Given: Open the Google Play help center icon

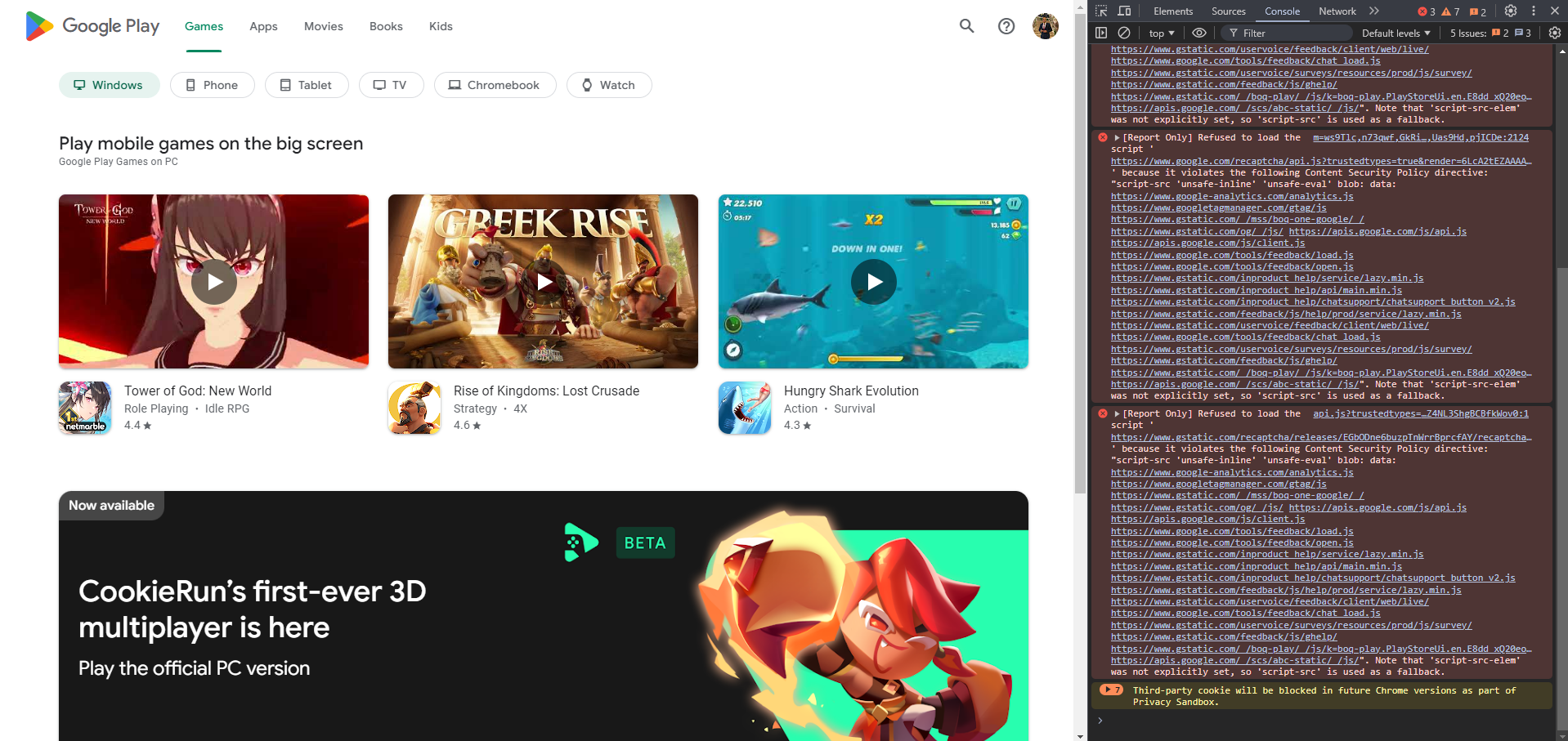Looking at the screenshot, I should [1006, 26].
